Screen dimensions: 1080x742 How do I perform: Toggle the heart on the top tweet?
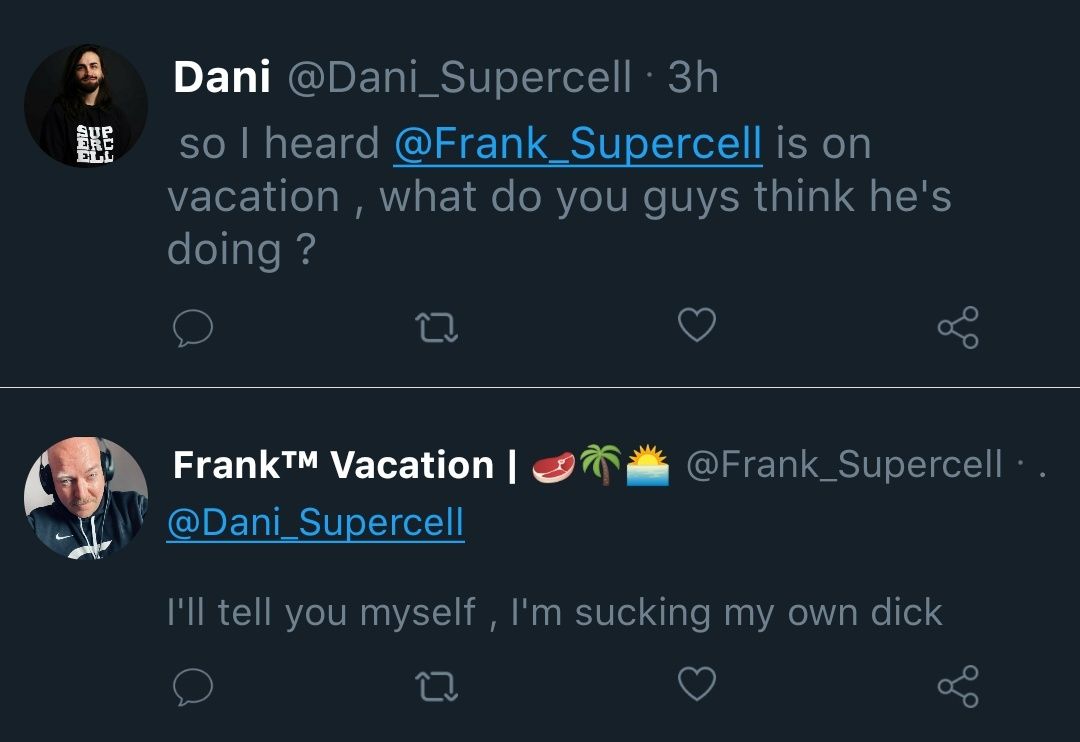(x=697, y=326)
